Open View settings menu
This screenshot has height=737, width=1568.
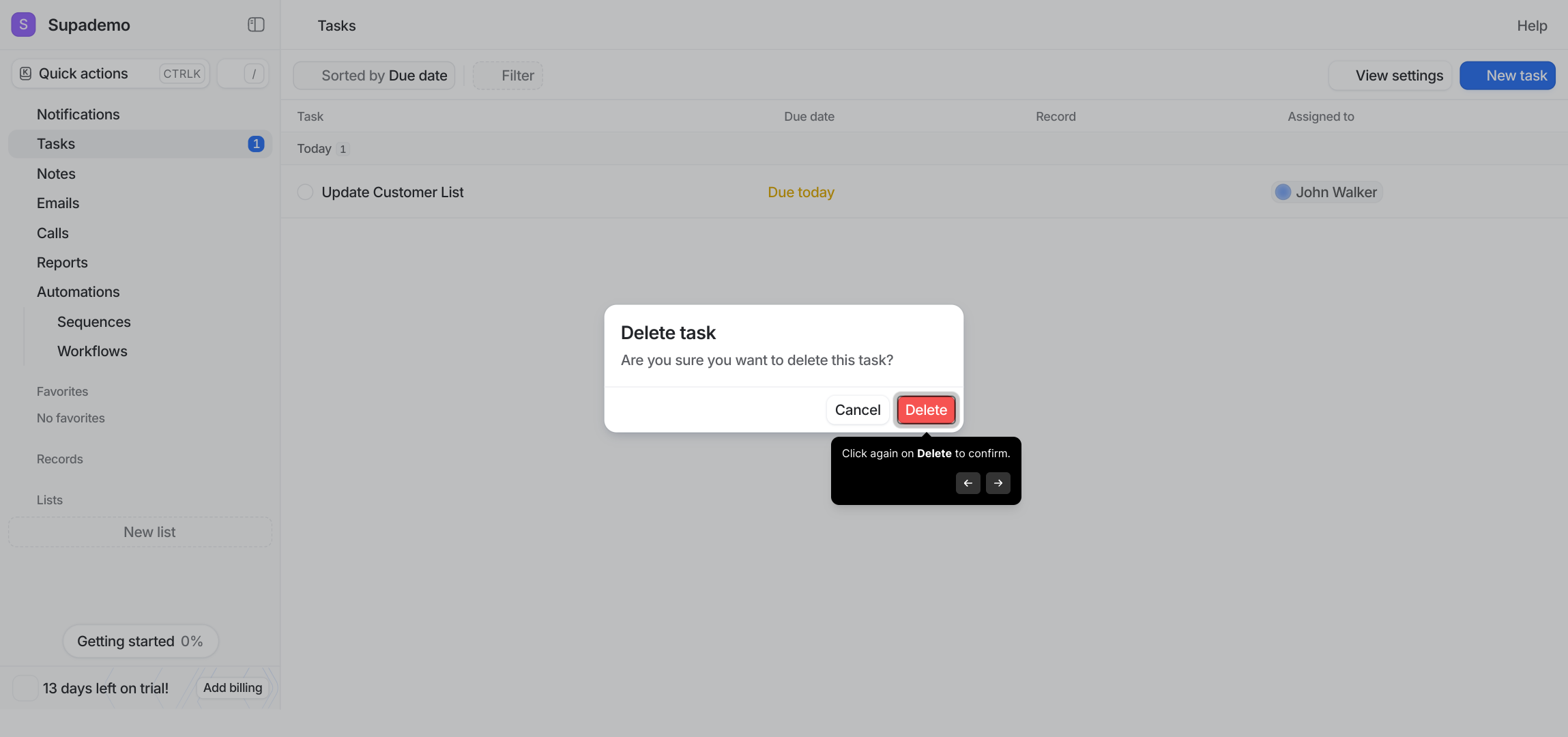coord(1390,76)
